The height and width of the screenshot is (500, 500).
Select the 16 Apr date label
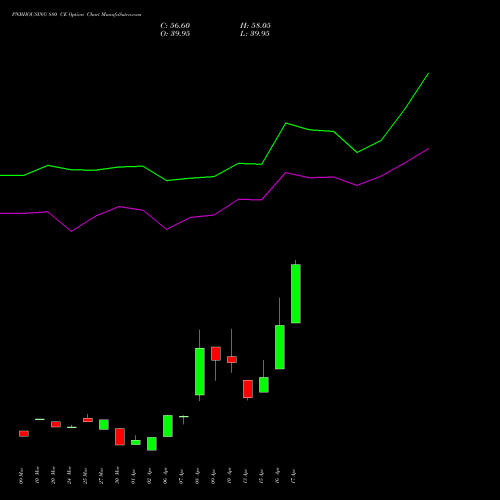coord(277,476)
